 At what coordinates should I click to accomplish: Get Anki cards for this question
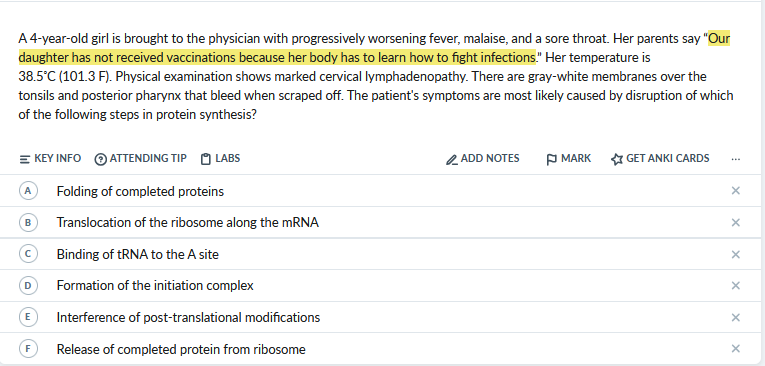coord(660,159)
